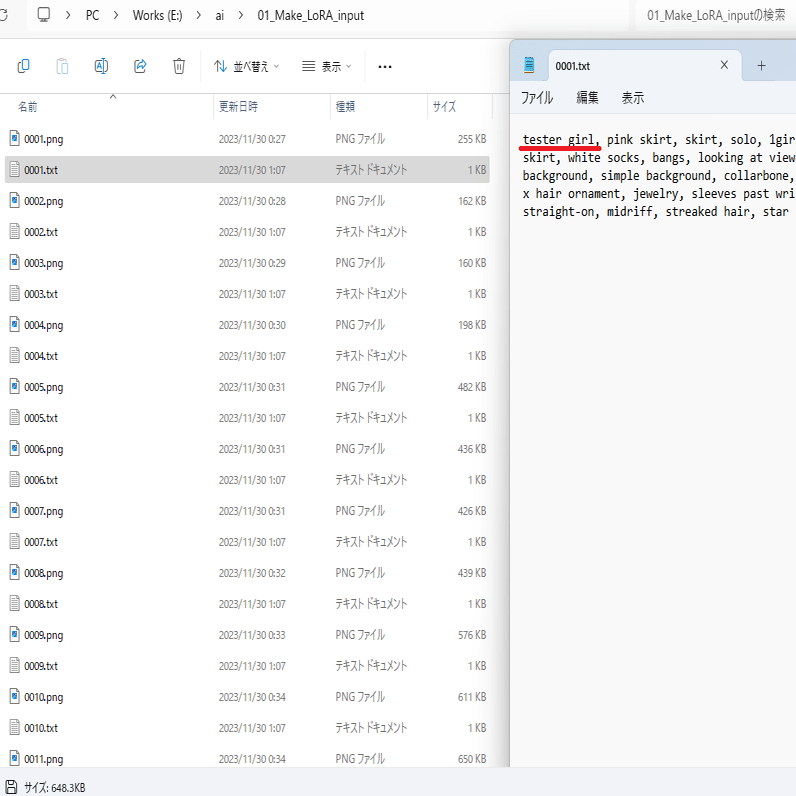The width and height of the screenshot is (796, 796).
Task: Select file 0003.png in list
Action: coord(247,262)
